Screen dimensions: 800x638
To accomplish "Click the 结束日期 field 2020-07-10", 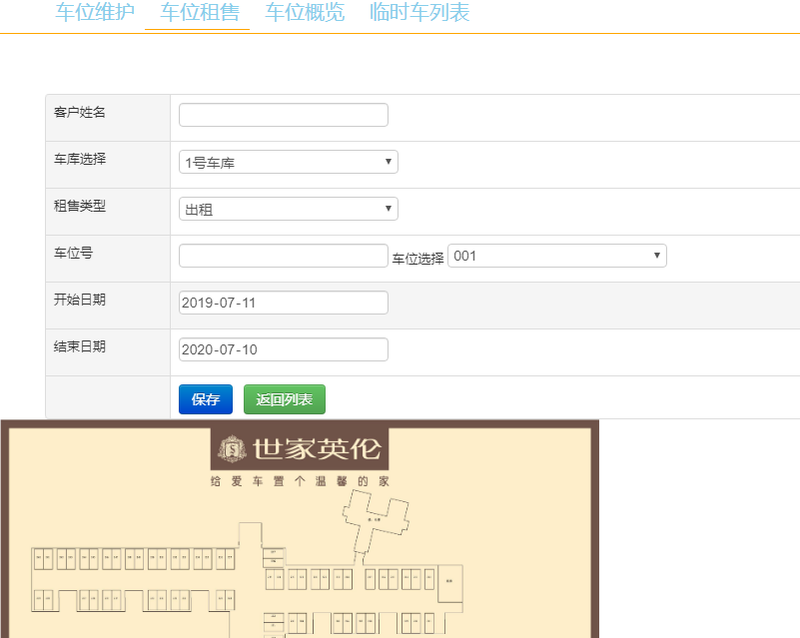I will pos(283,350).
